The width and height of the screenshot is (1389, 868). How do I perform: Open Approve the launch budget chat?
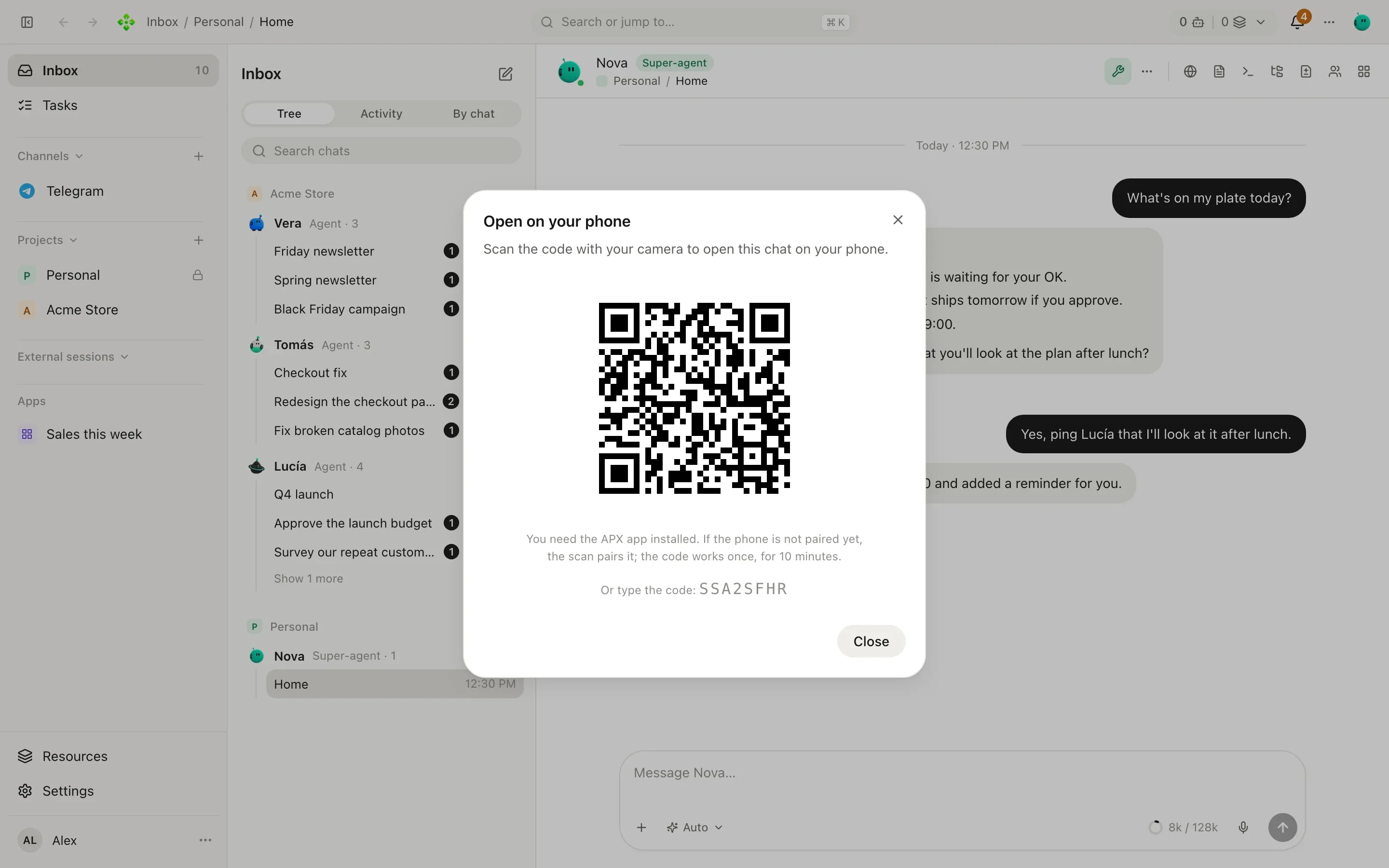click(365, 523)
